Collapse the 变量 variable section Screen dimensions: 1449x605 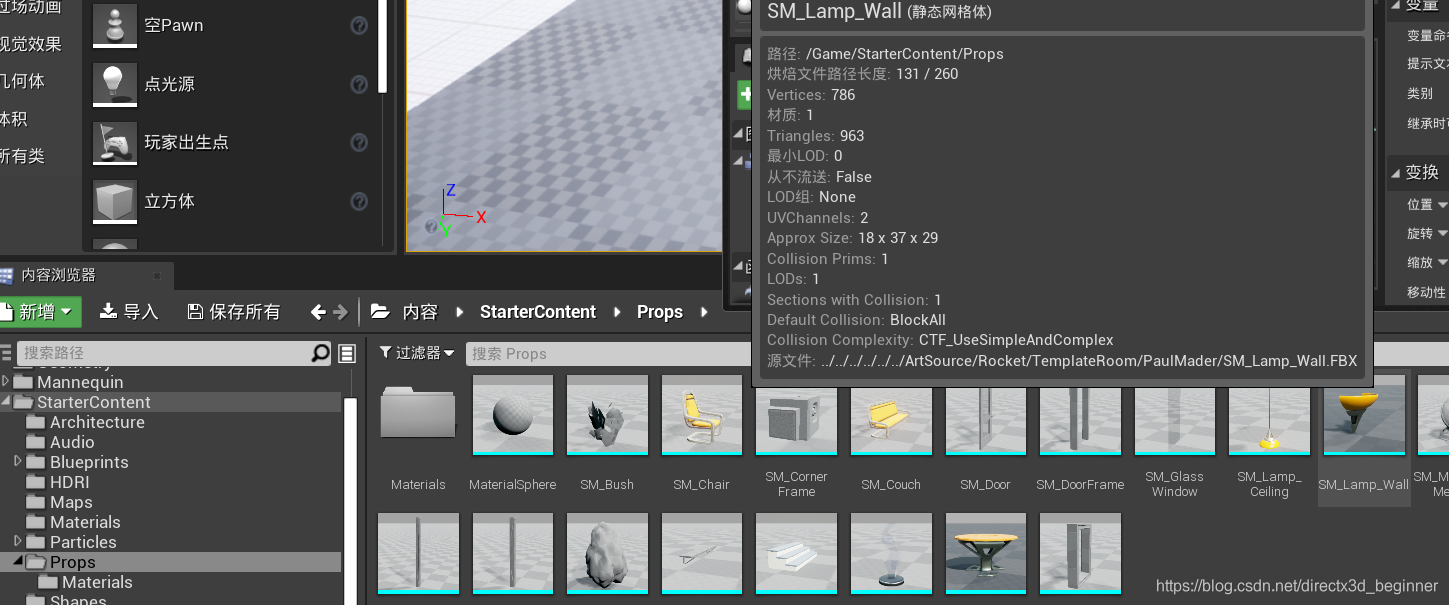1396,5
